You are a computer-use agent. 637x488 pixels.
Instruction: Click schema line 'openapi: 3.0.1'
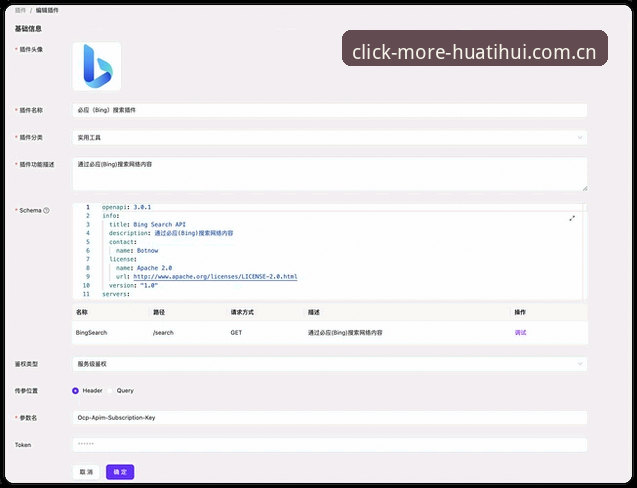(x=126, y=207)
